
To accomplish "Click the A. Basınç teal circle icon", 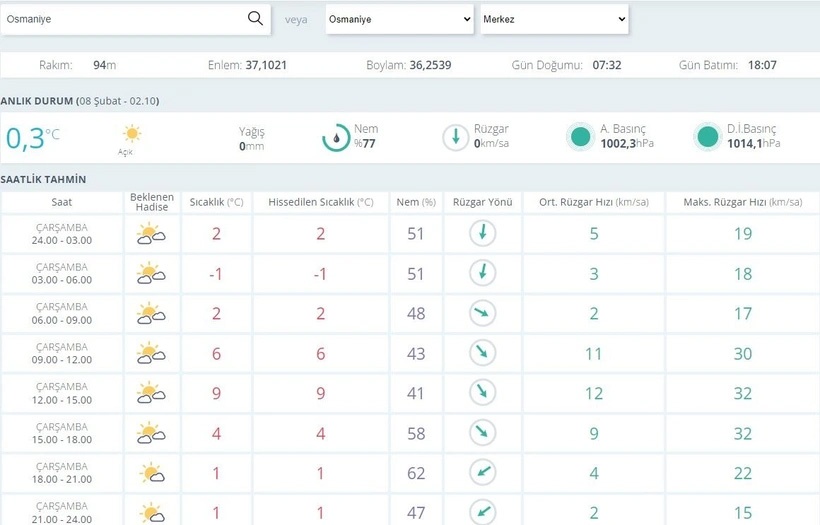I will click(579, 137).
